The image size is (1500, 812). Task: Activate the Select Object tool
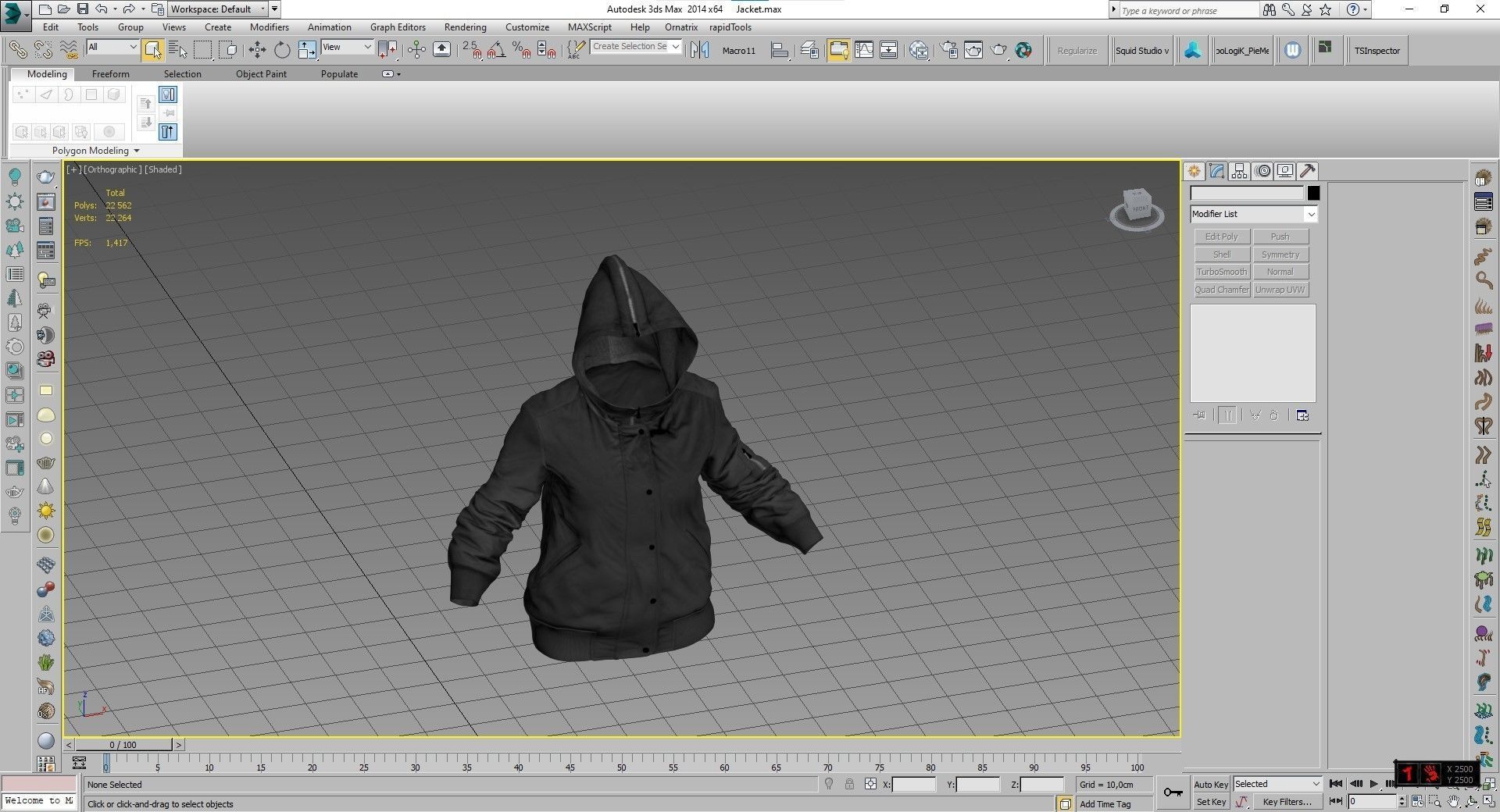click(153, 50)
